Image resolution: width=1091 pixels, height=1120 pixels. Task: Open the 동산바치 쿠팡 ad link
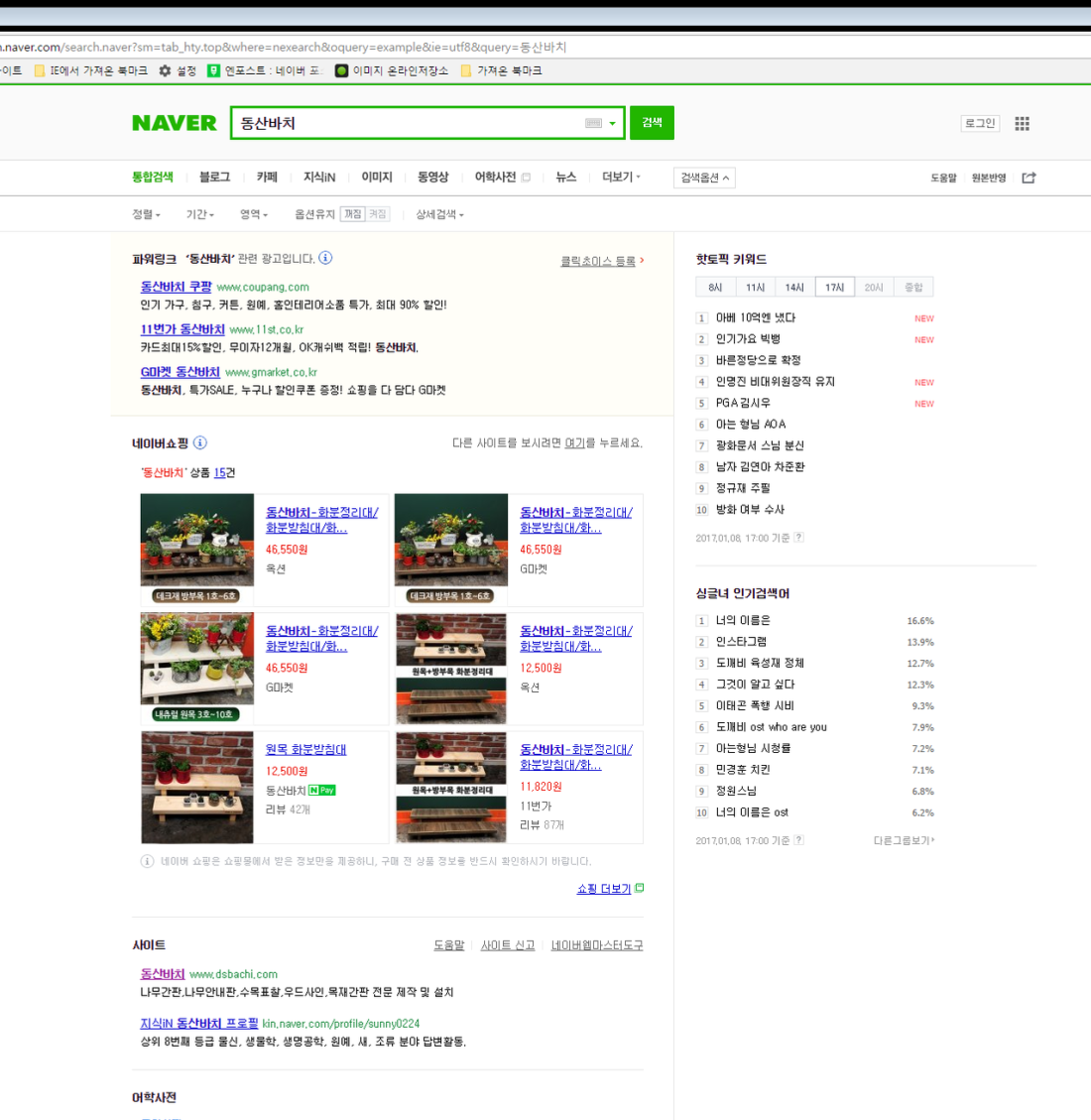coord(176,287)
